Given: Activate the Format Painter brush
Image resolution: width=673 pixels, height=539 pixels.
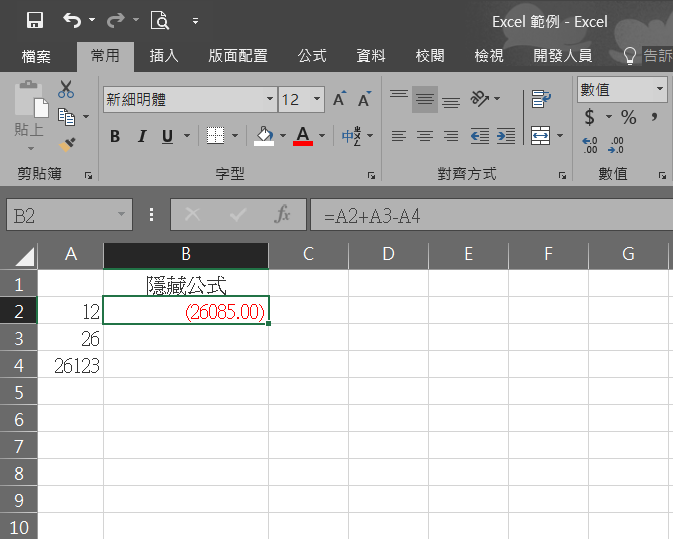Looking at the screenshot, I should pyautogui.click(x=67, y=145).
